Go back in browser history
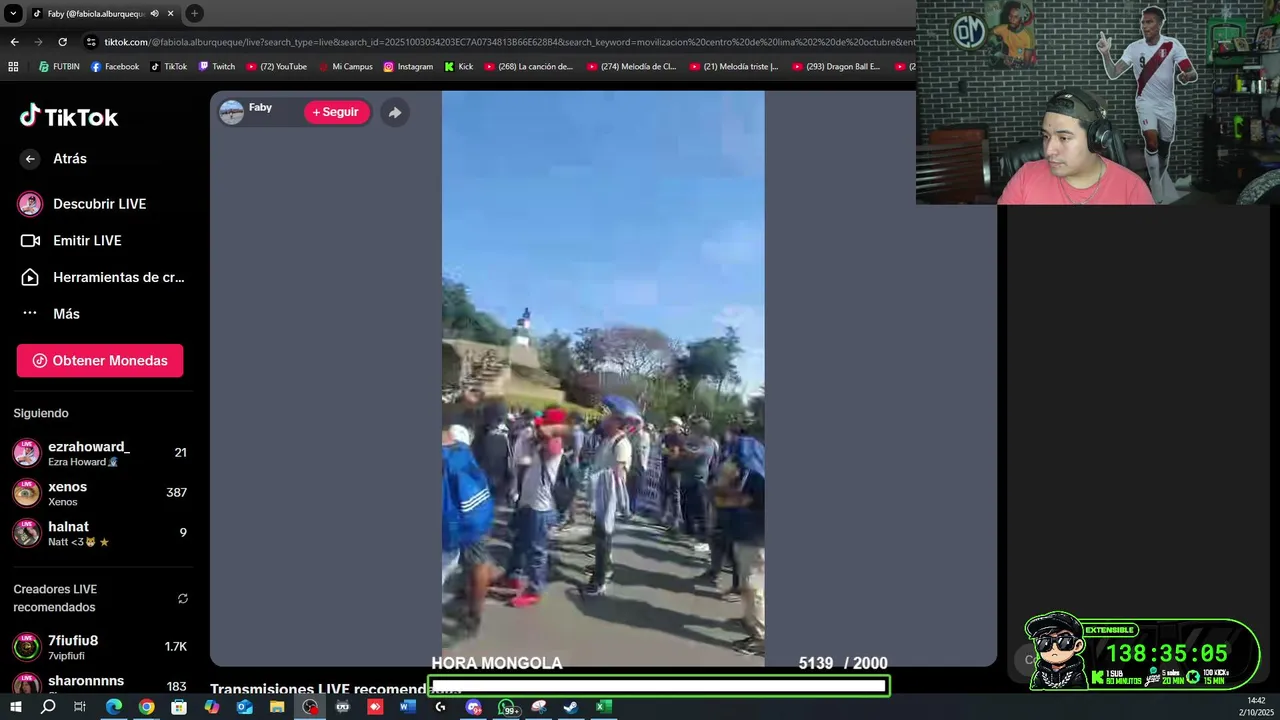 tap(14, 42)
